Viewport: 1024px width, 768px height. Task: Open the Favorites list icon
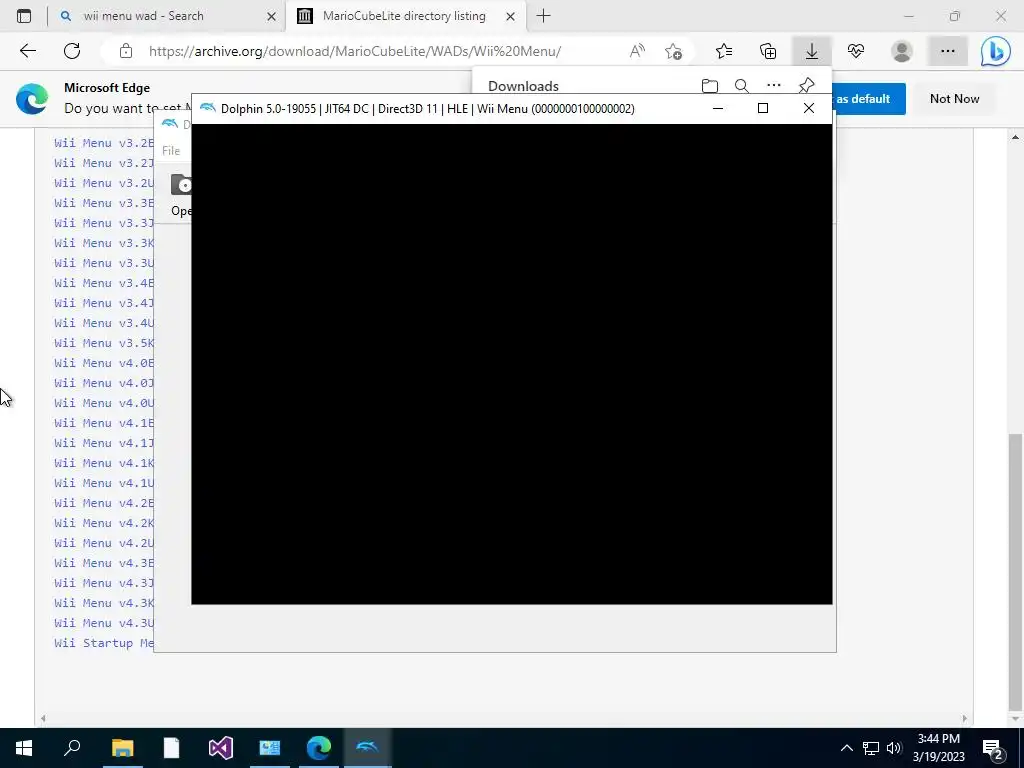coord(724,51)
